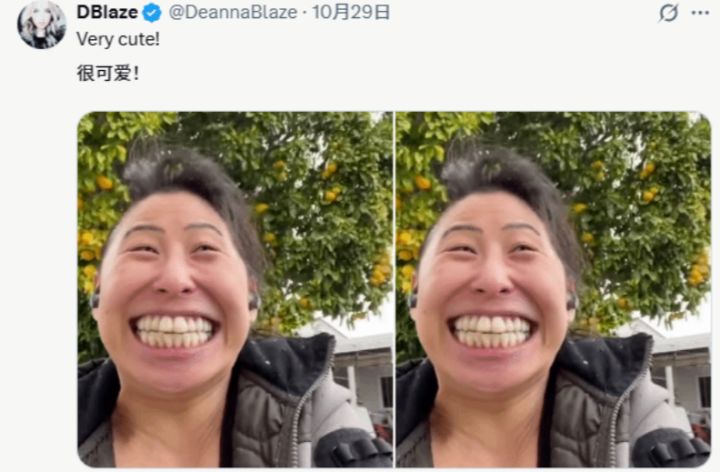Open DBlaze's profile avatar picture
The width and height of the screenshot is (720, 472).
tap(41, 24)
